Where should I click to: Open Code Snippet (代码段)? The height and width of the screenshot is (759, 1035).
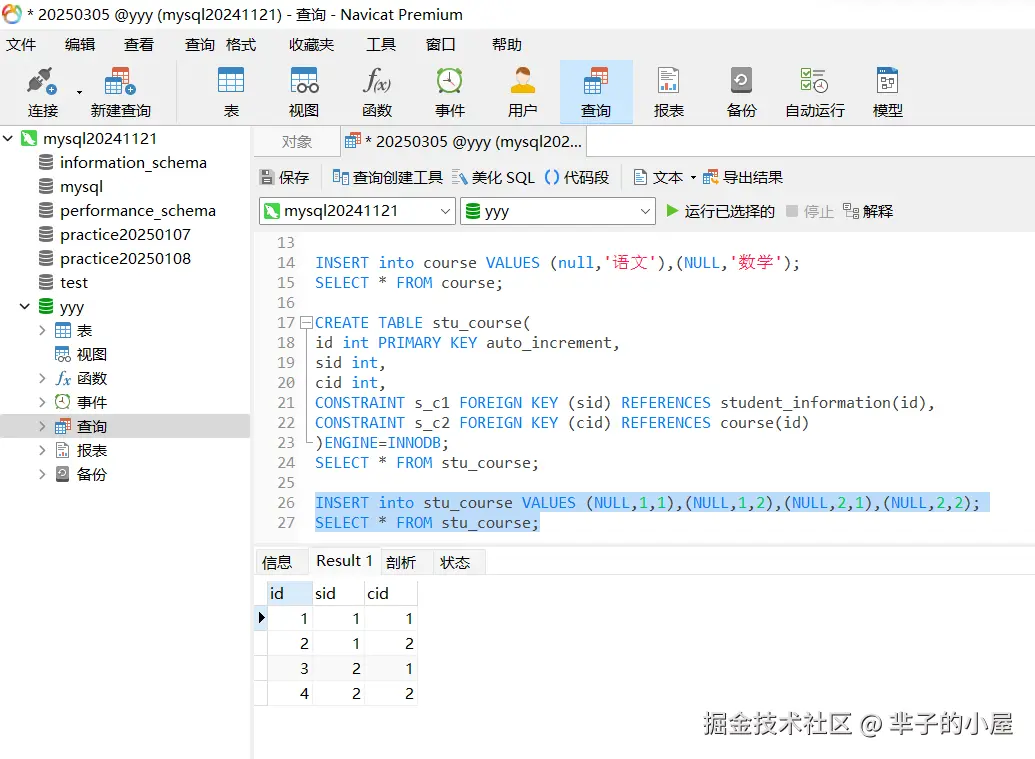(x=577, y=177)
